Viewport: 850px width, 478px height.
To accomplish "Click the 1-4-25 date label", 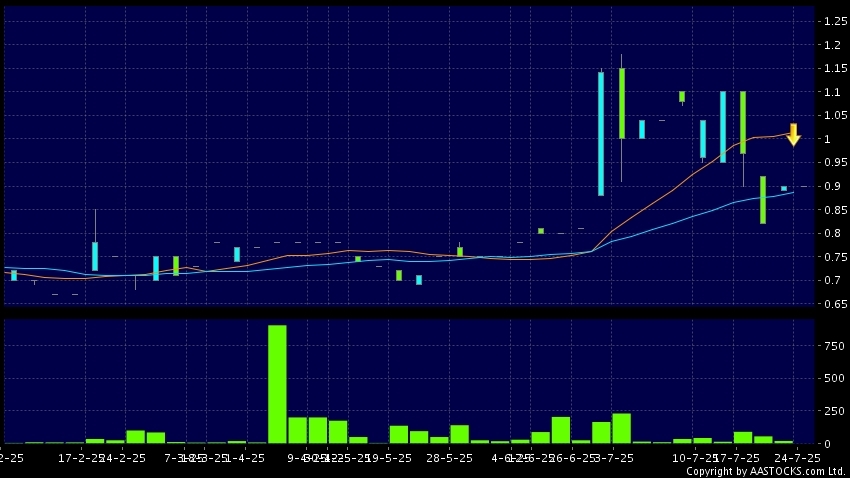I will click(x=245, y=458).
